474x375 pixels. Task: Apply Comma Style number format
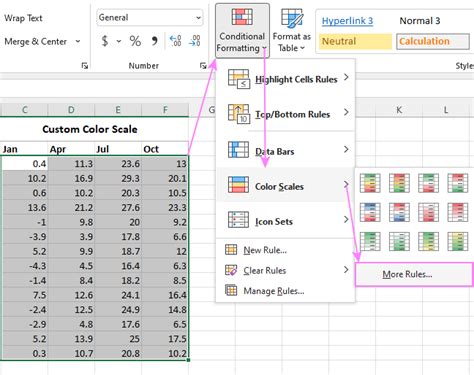(154, 41)
